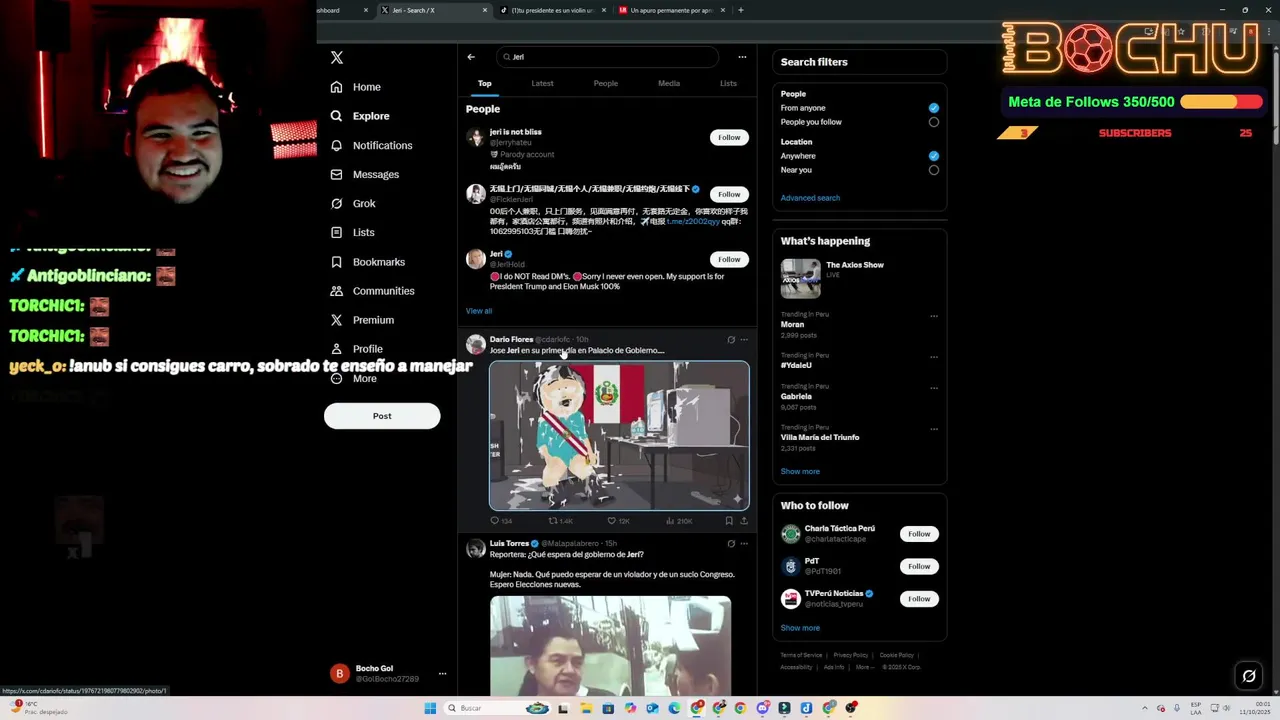Open Bookmarks in sidebar
This screenshot has width=1280, height=720.
pos(367,262)
